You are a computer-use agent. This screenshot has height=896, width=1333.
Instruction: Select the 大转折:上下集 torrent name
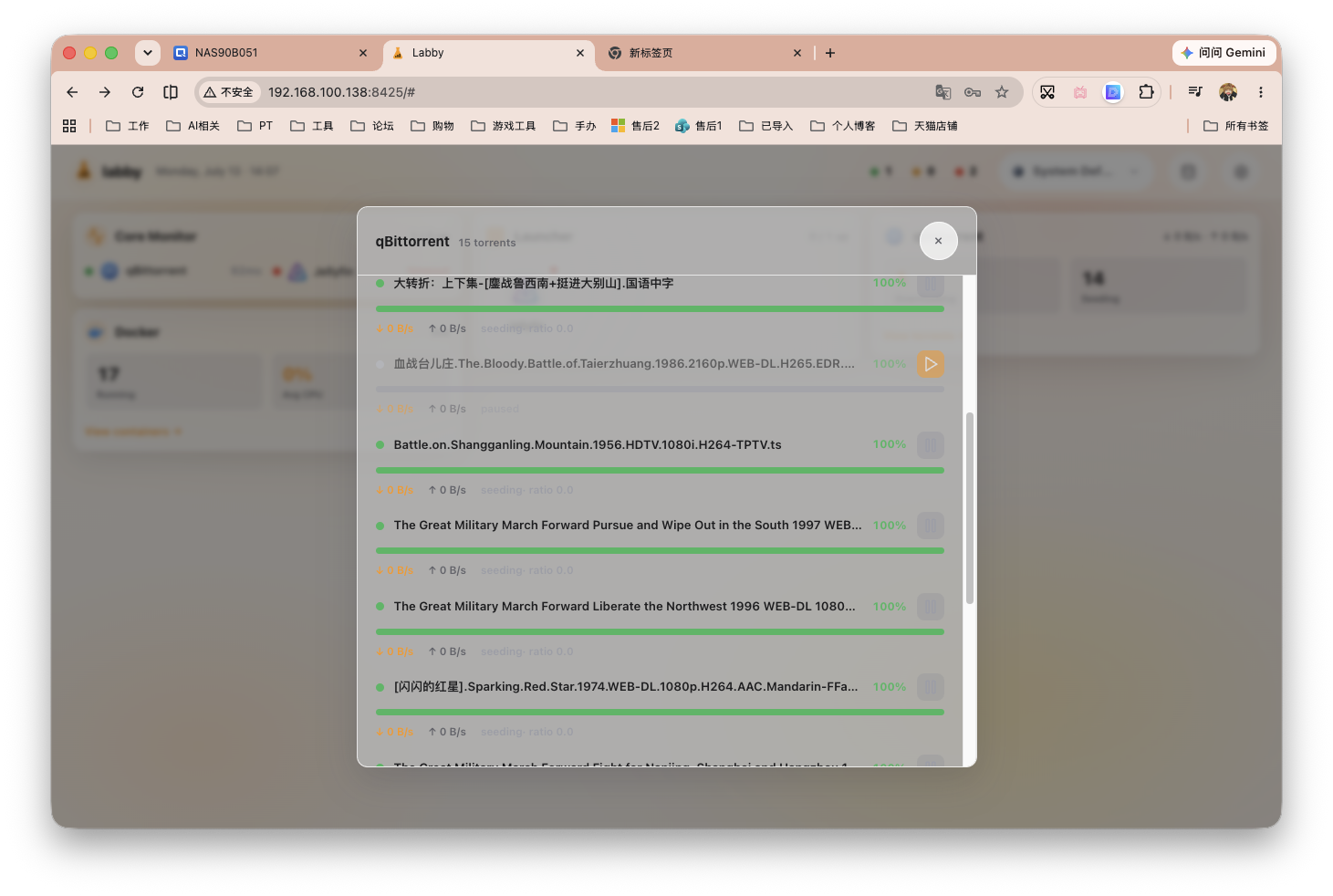[x=534, y=284]
